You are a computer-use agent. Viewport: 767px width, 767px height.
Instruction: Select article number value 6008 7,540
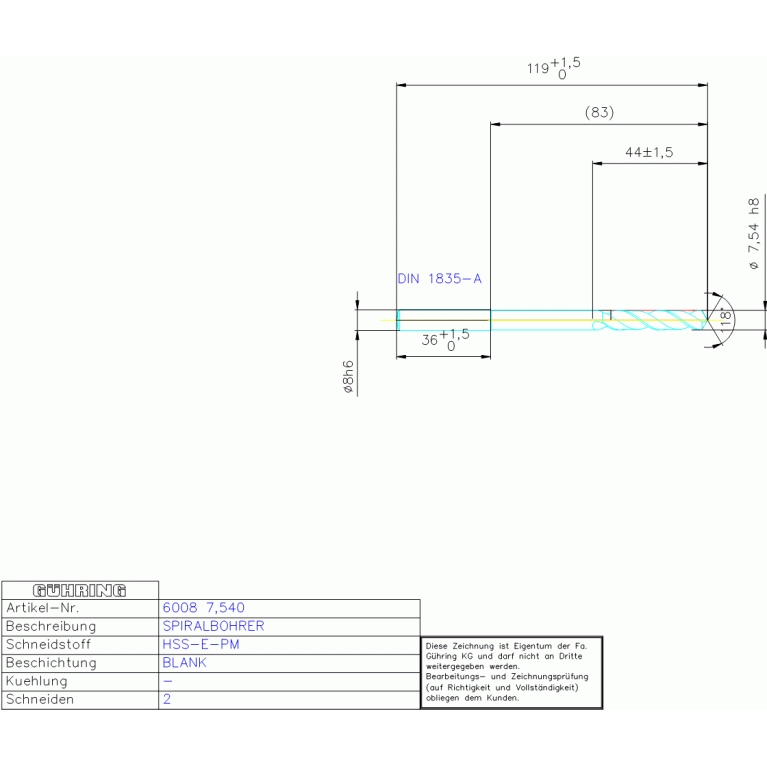tap(203, 608)
